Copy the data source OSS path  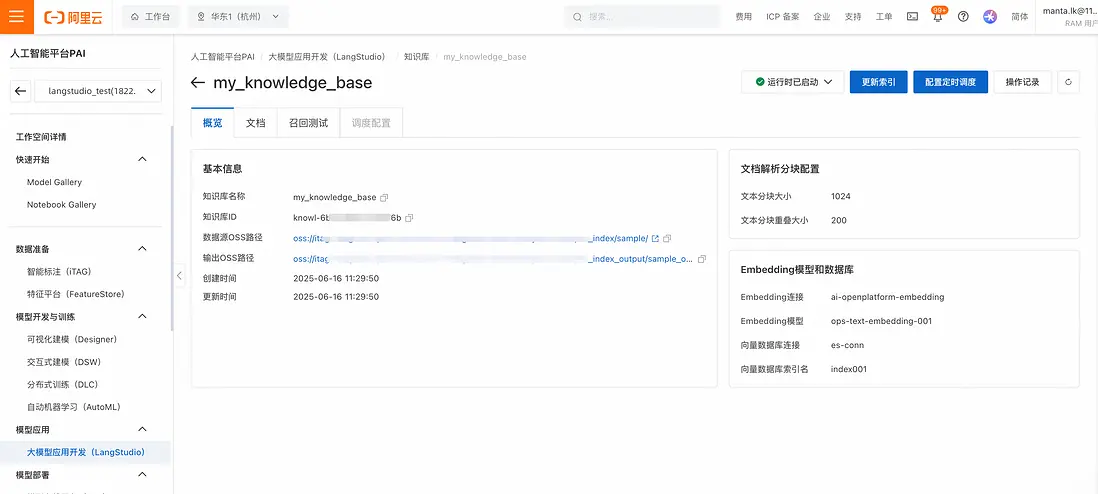point(667,238)
